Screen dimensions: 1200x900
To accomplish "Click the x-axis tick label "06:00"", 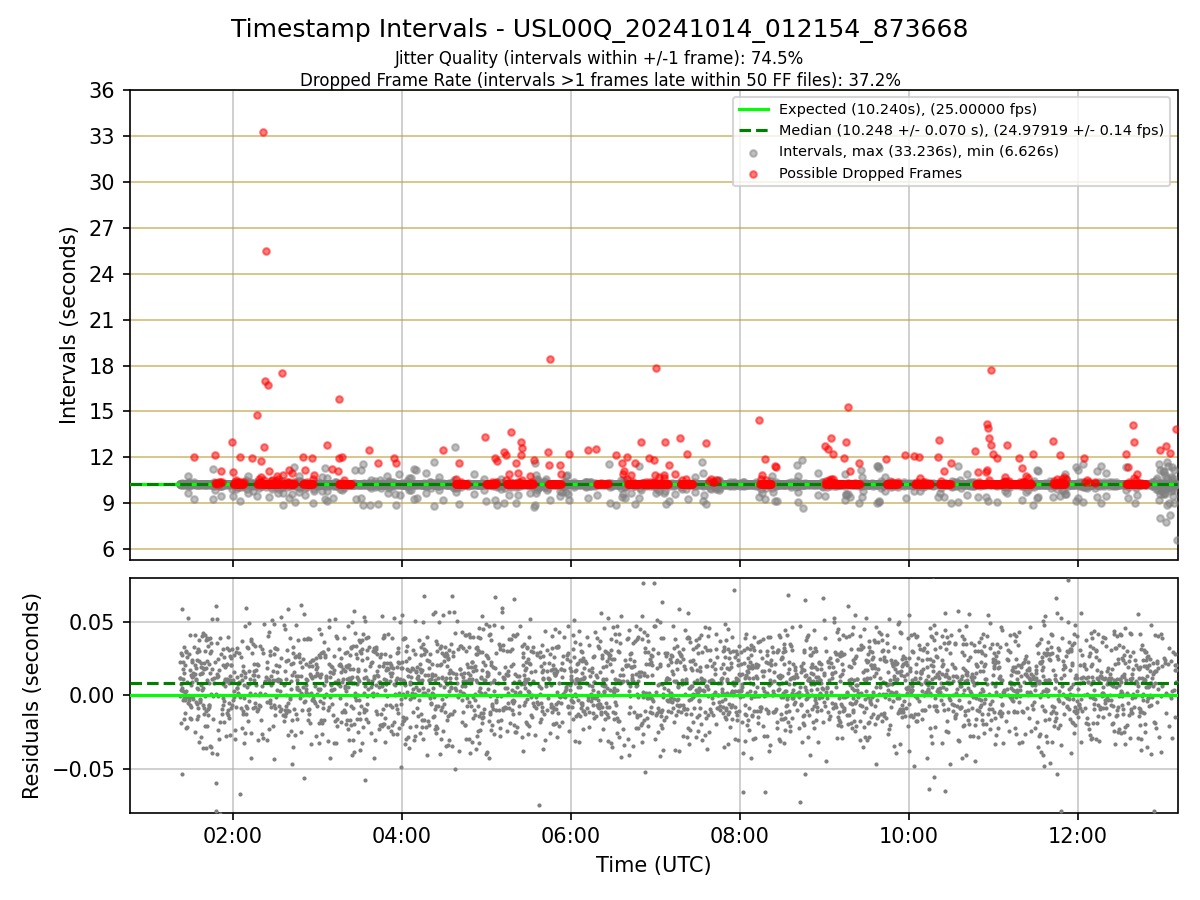I will tap(571, 835).
